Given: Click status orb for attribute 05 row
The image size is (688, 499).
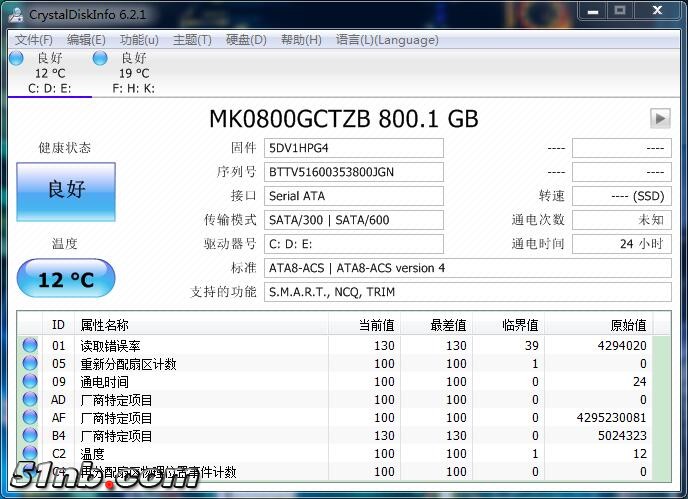Looking at the screenshot, I should (x=30, y=364).
